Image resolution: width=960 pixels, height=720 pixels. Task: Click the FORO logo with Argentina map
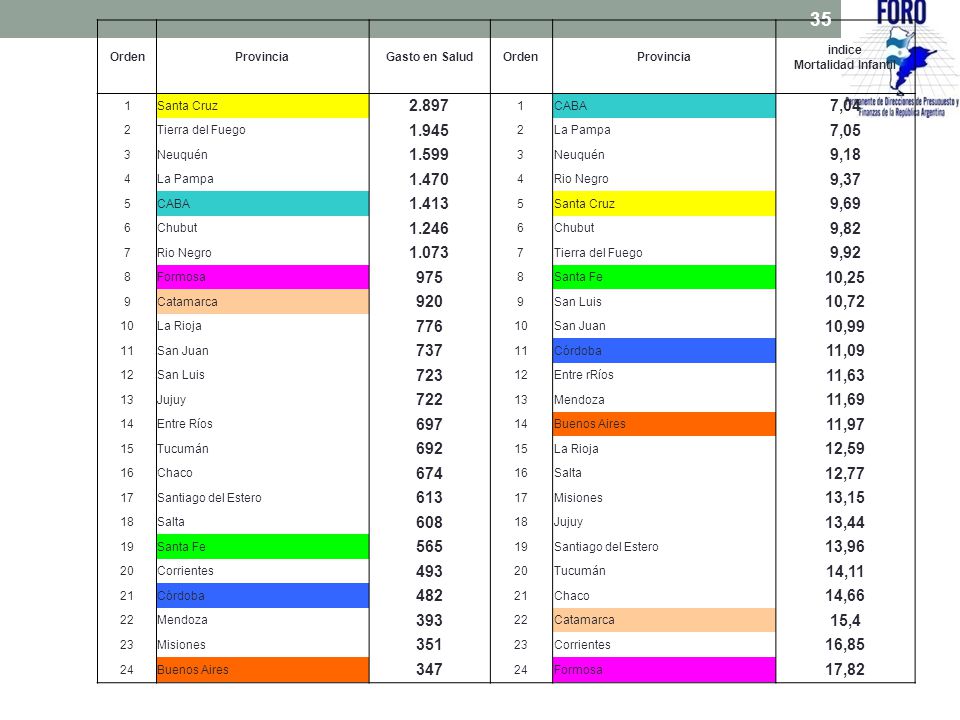coord(900,58)
